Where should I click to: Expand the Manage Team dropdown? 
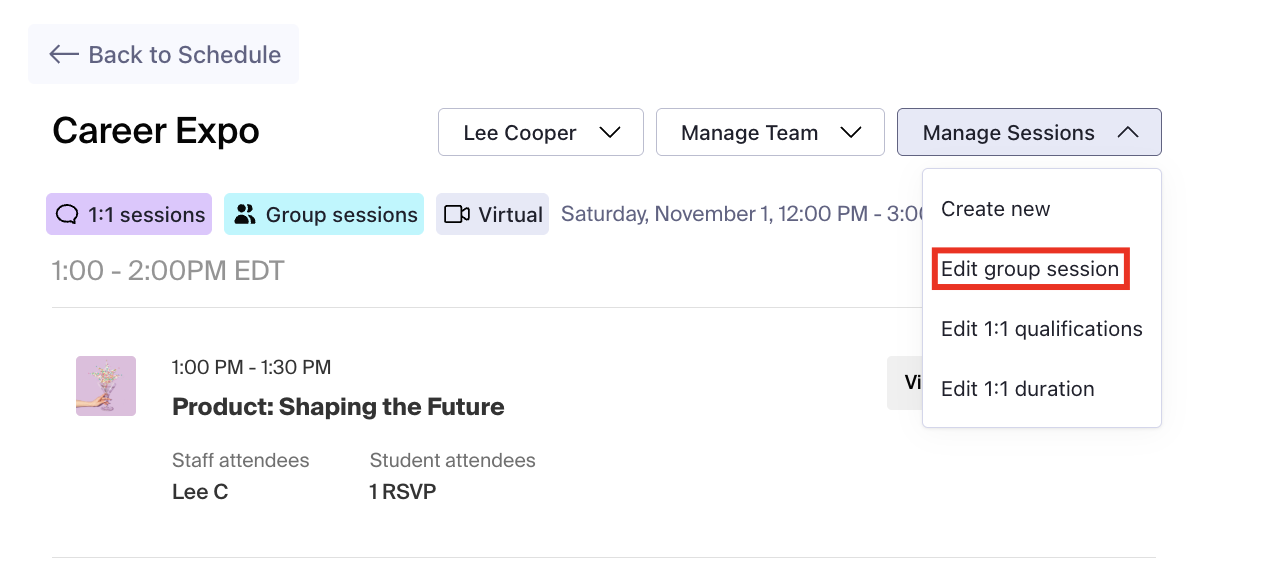(x=770, y=133)
